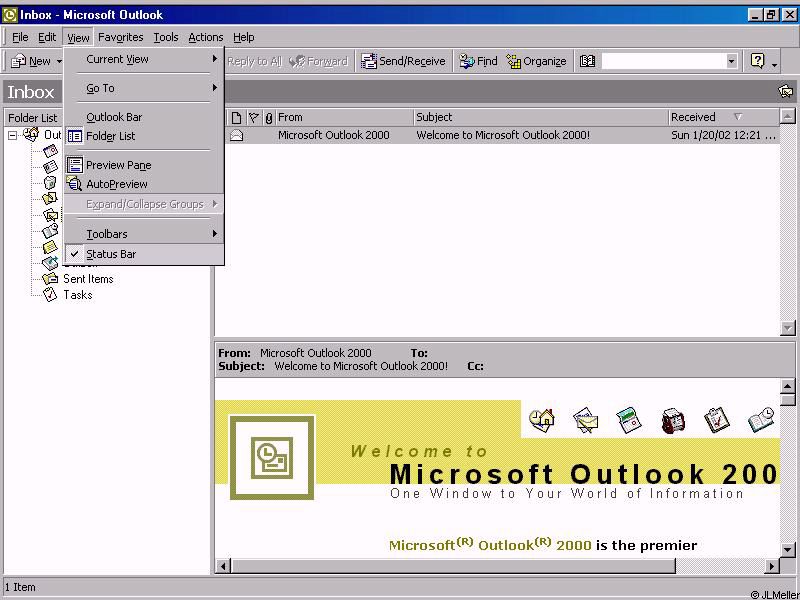Sort by the Received column header

click(x=723, y=117)
